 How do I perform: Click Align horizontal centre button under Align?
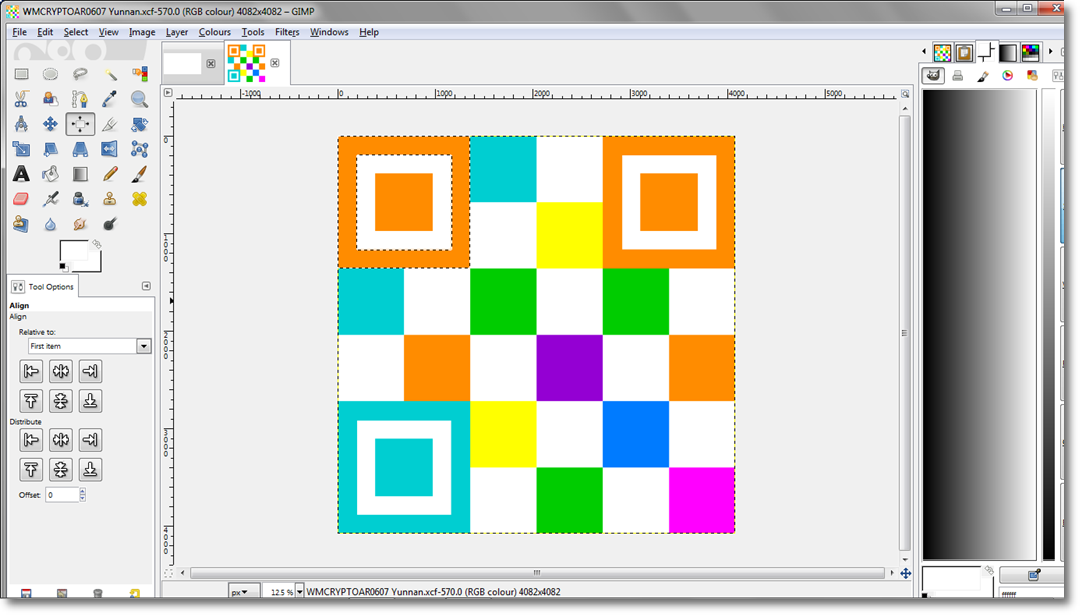61,372
